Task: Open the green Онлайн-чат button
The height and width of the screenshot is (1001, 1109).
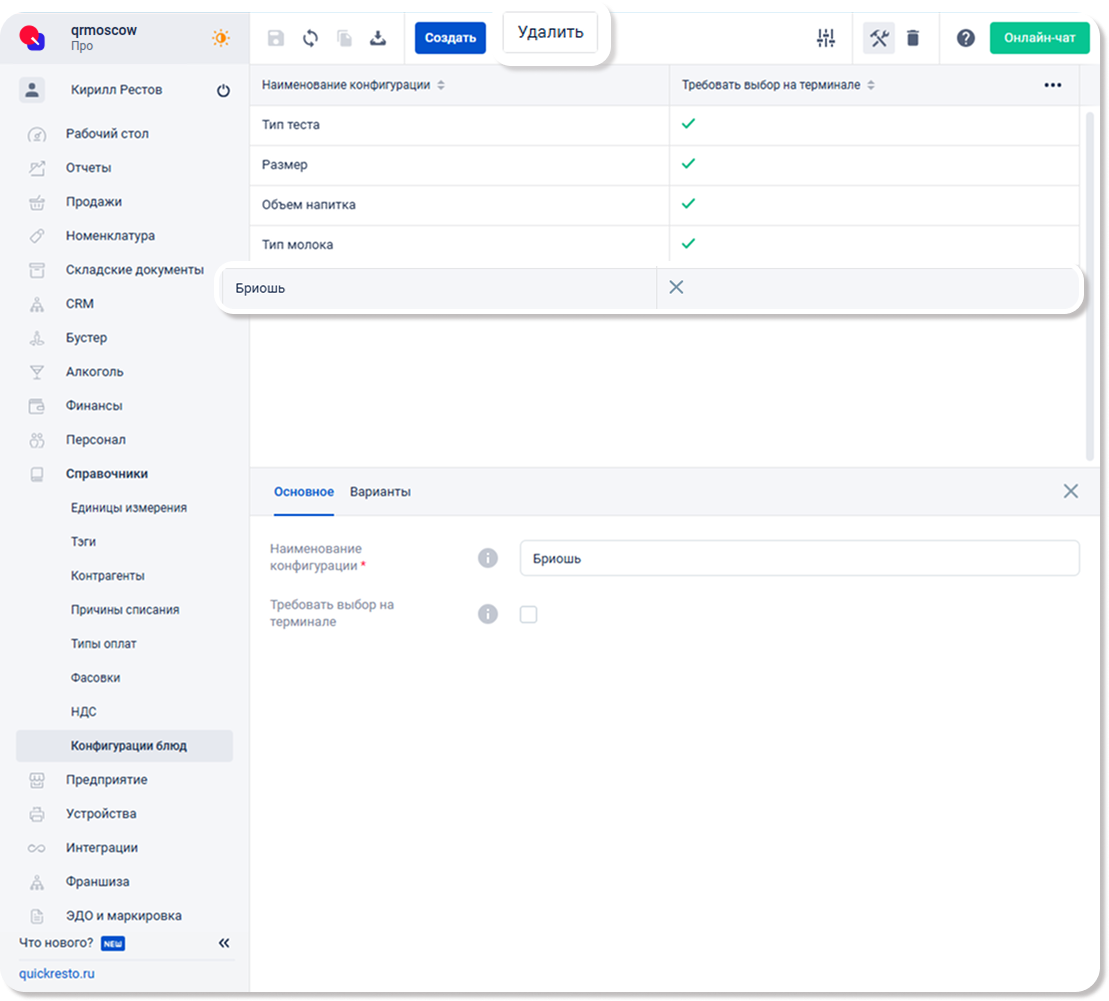Action: [1040, 37]
